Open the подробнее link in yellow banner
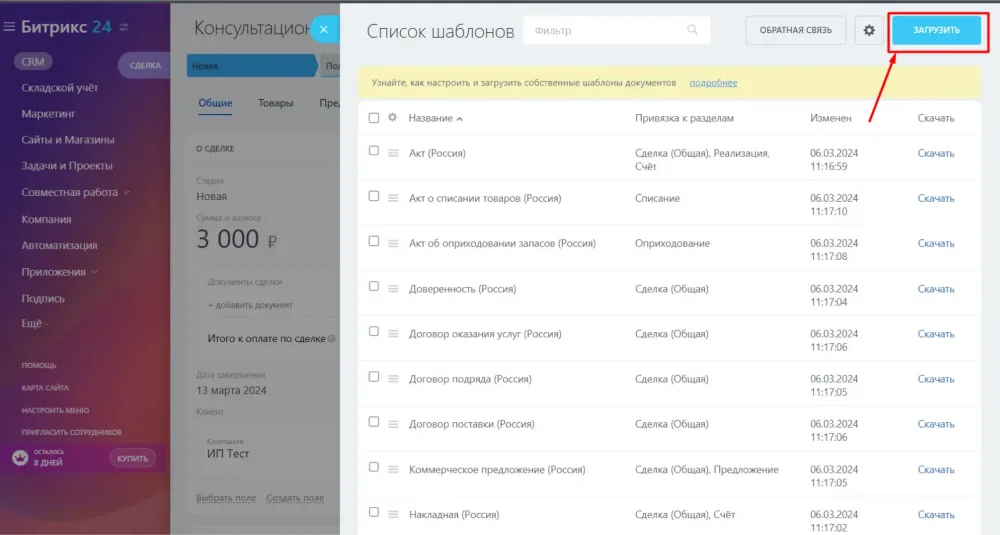Viewport: 1000px width, 535px height. point(713,83)
